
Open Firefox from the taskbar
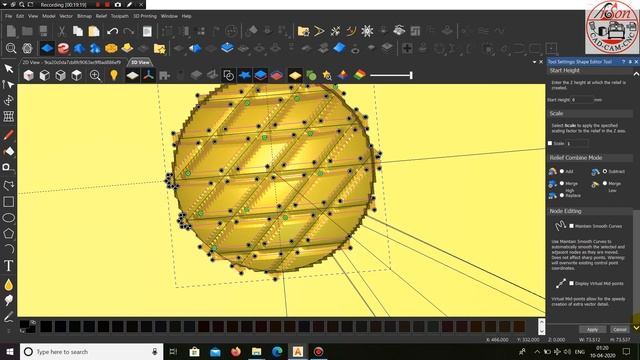click(x=236, y=351)
